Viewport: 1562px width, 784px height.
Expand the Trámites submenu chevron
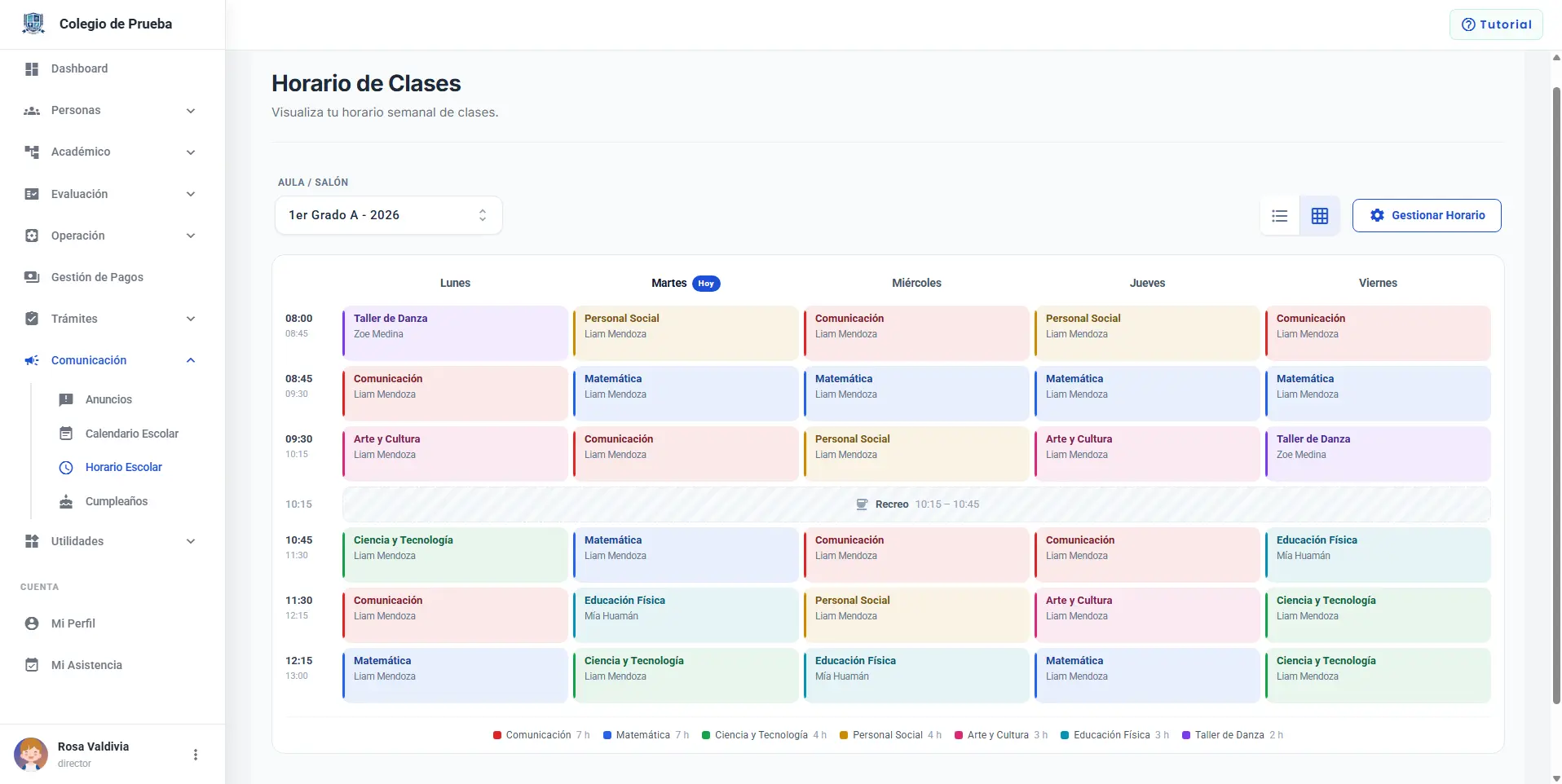(x=191, y=319)
